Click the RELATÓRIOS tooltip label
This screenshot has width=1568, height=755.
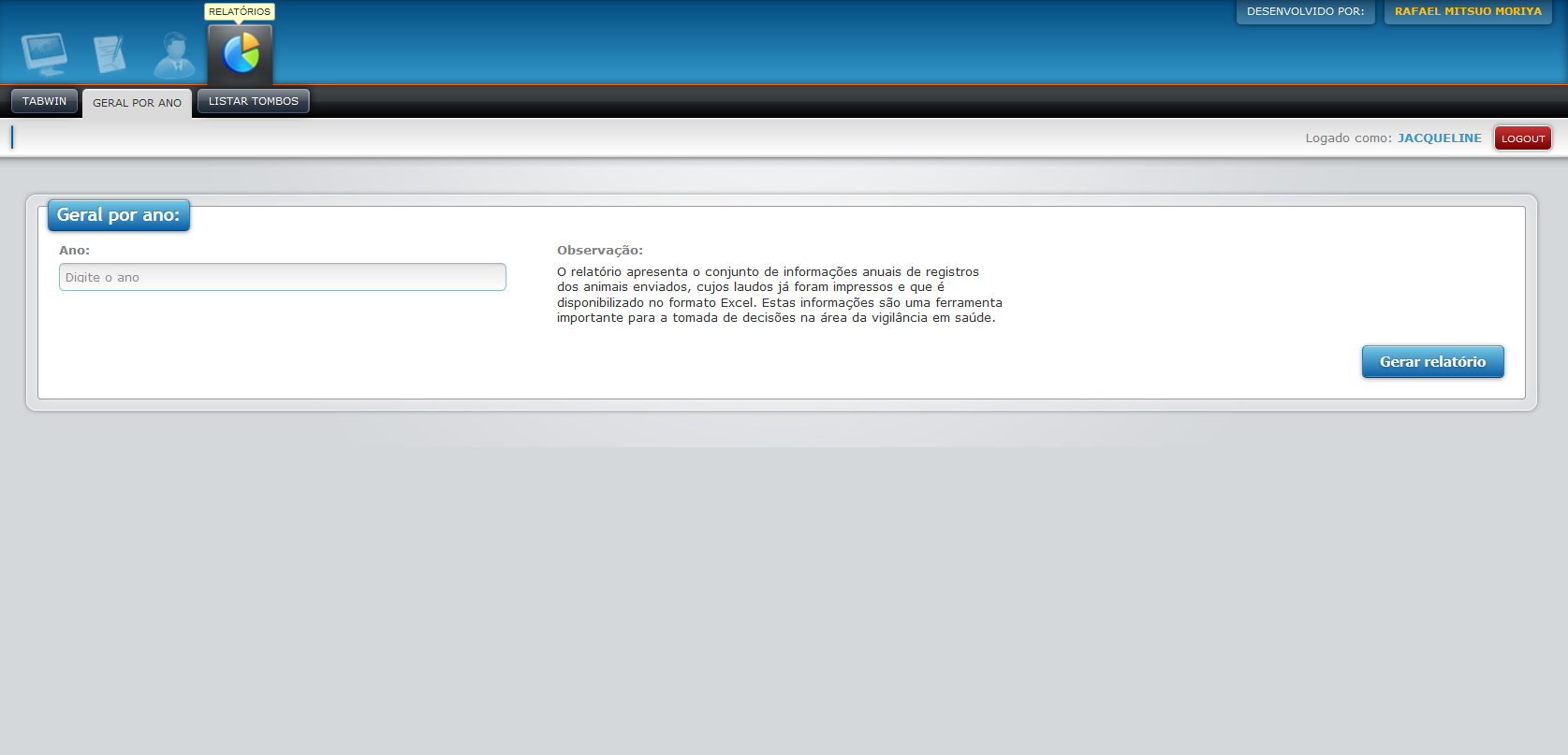point(240,11)
